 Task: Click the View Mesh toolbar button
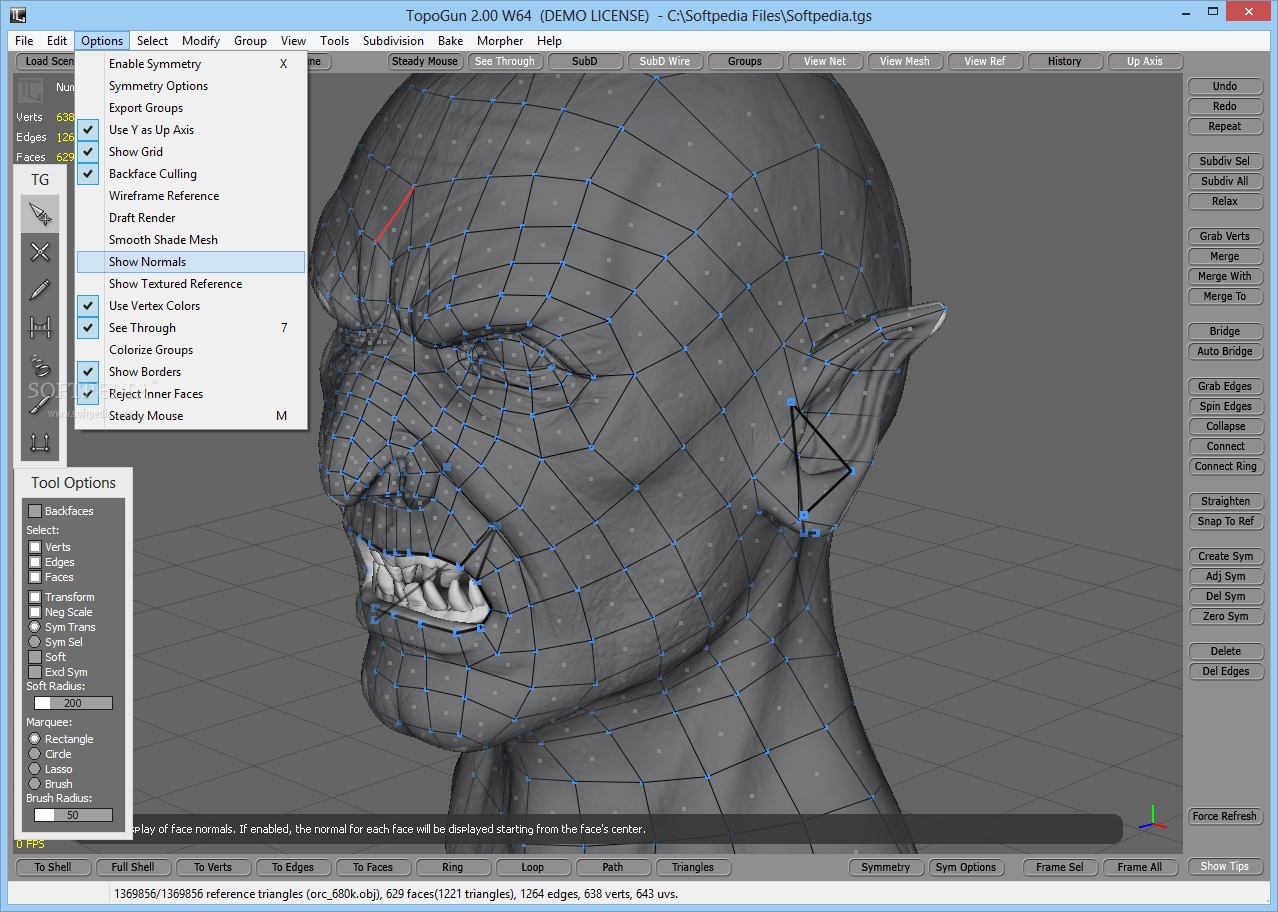click(x=904, y=61)
